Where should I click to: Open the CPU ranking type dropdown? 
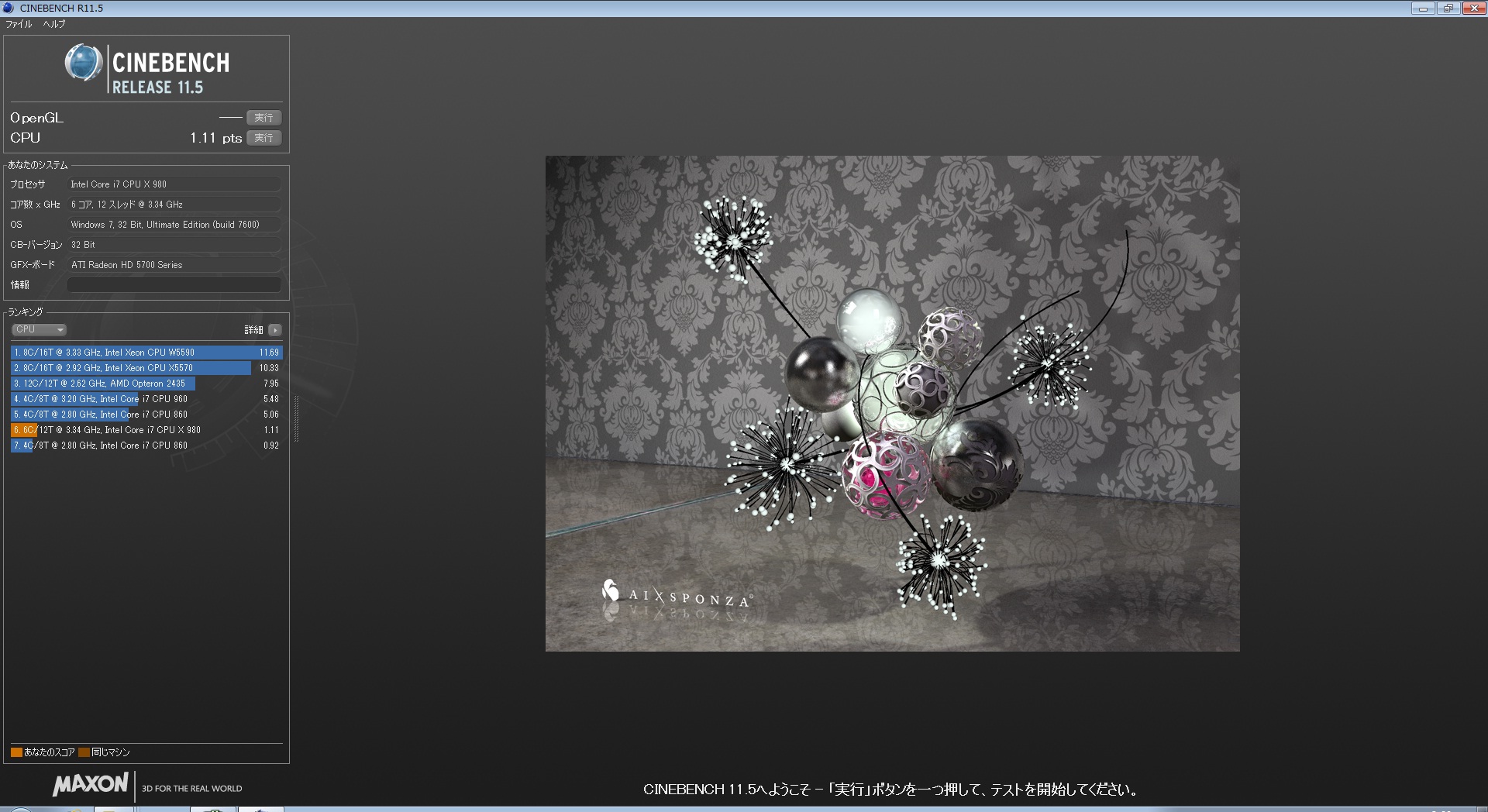(39, 330)
